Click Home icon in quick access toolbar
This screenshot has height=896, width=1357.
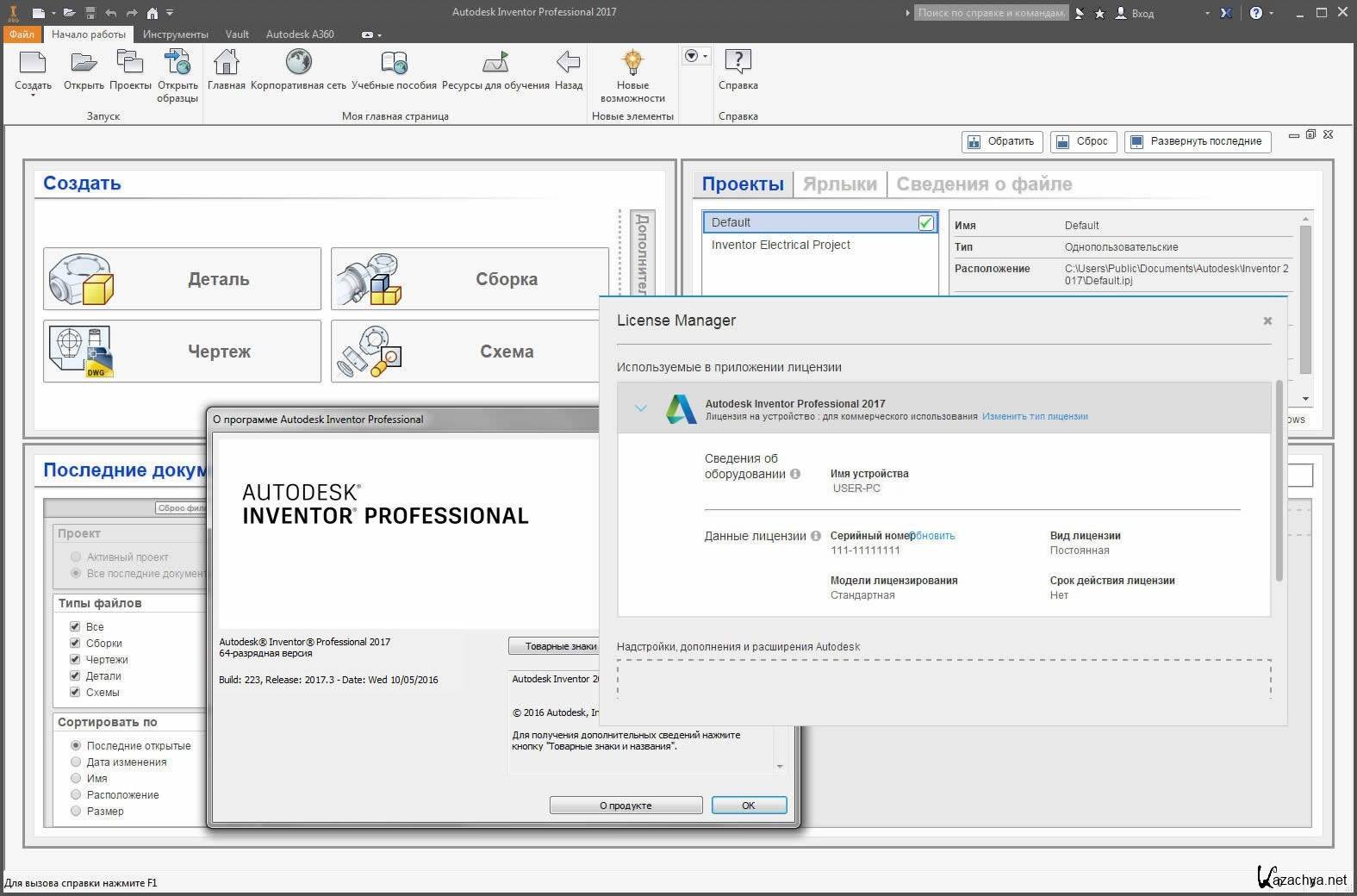pos(153,13)
